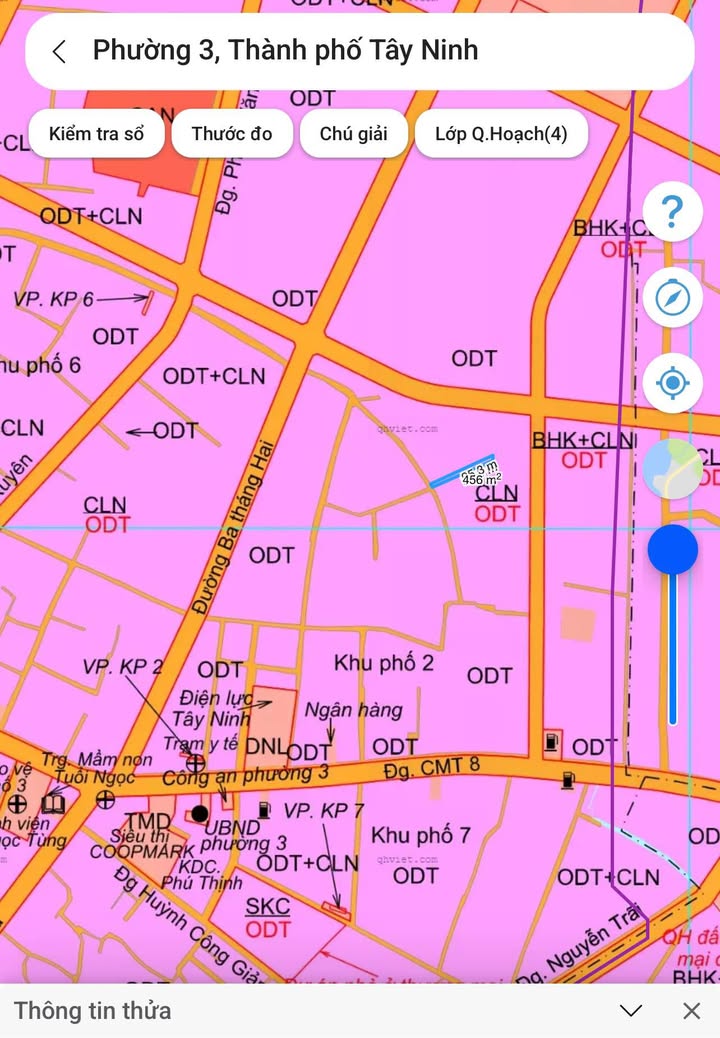Tap the 456 m² measurement label

point(482,479)
